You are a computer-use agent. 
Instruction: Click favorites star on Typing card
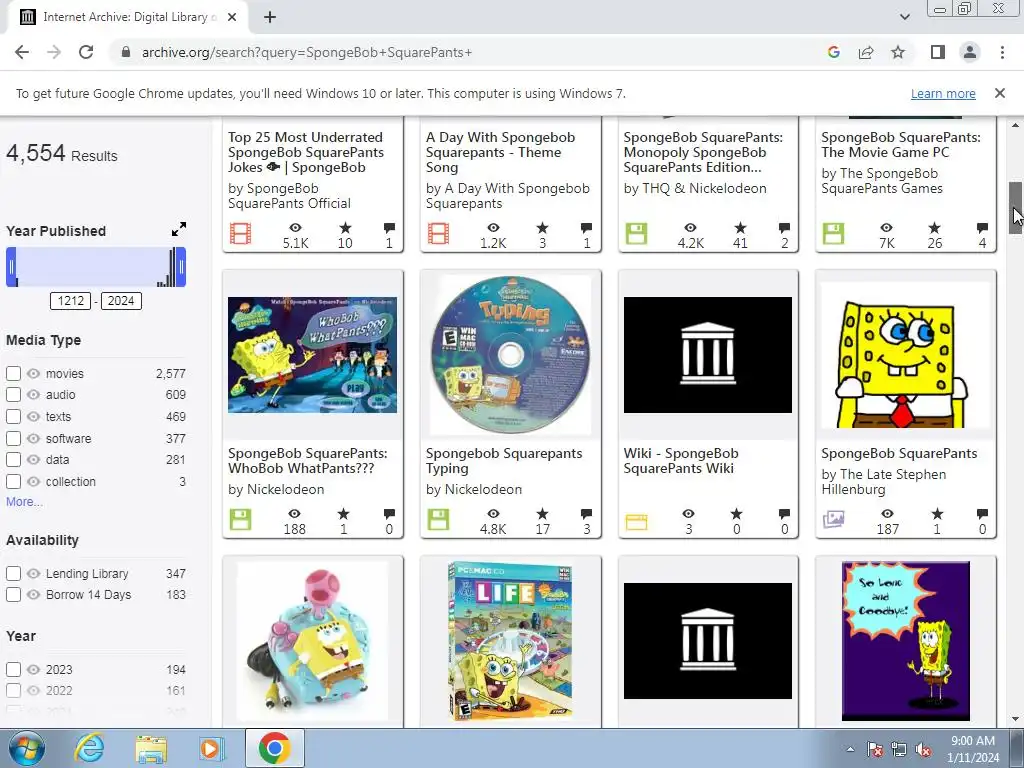[x=542, y=514]
